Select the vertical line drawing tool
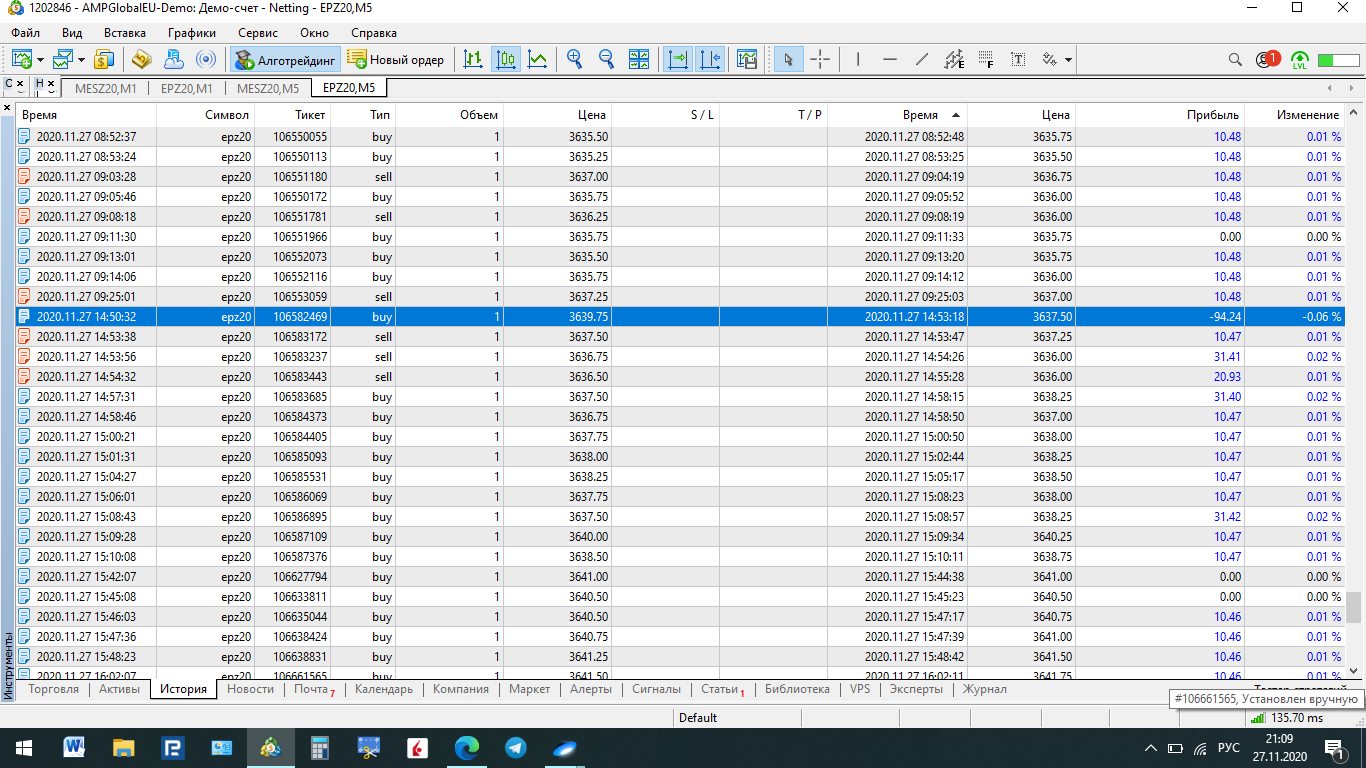Viewport: 1366px width, 768px height. 858,59
